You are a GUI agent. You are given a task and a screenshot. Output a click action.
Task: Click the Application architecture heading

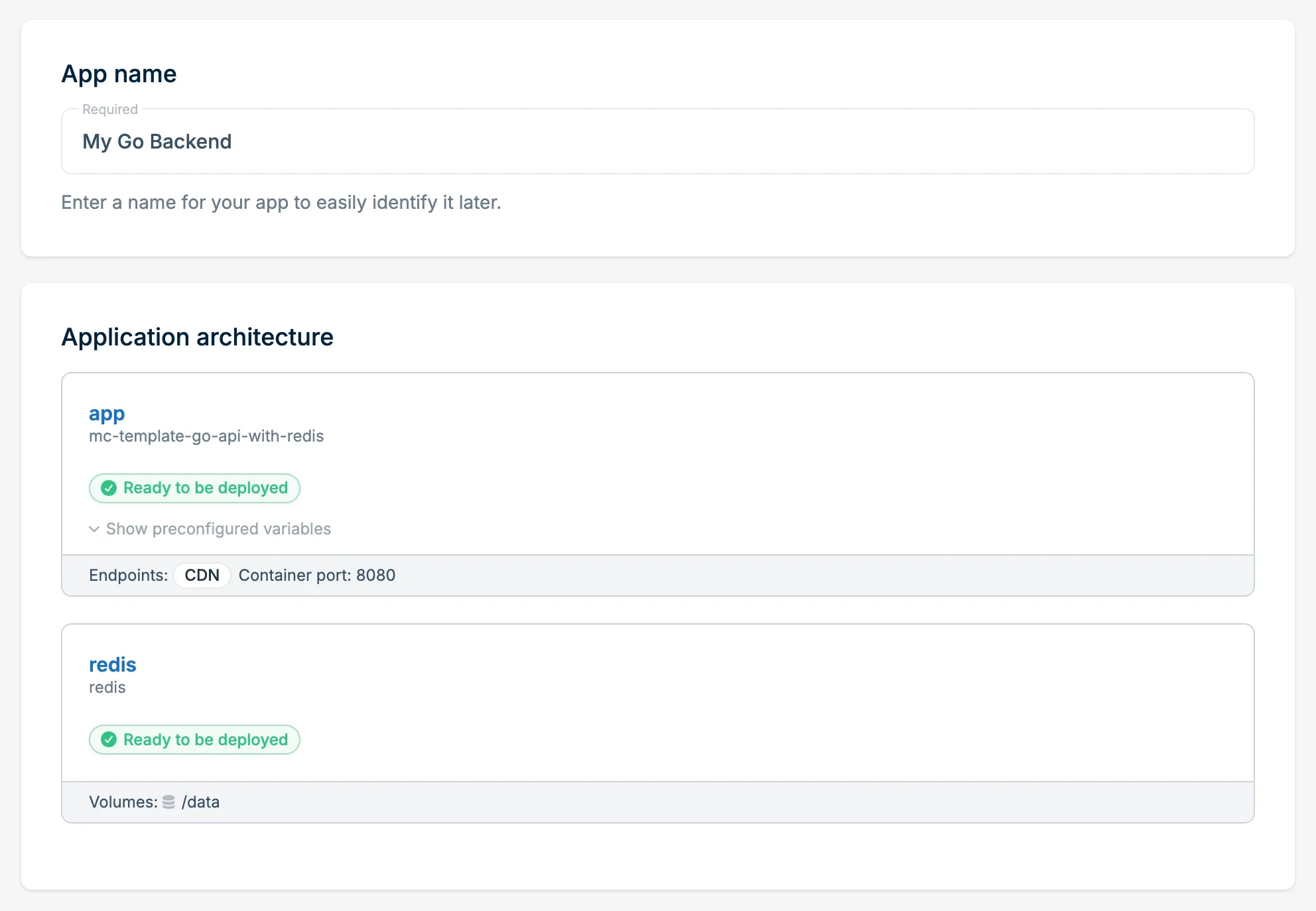197,337
